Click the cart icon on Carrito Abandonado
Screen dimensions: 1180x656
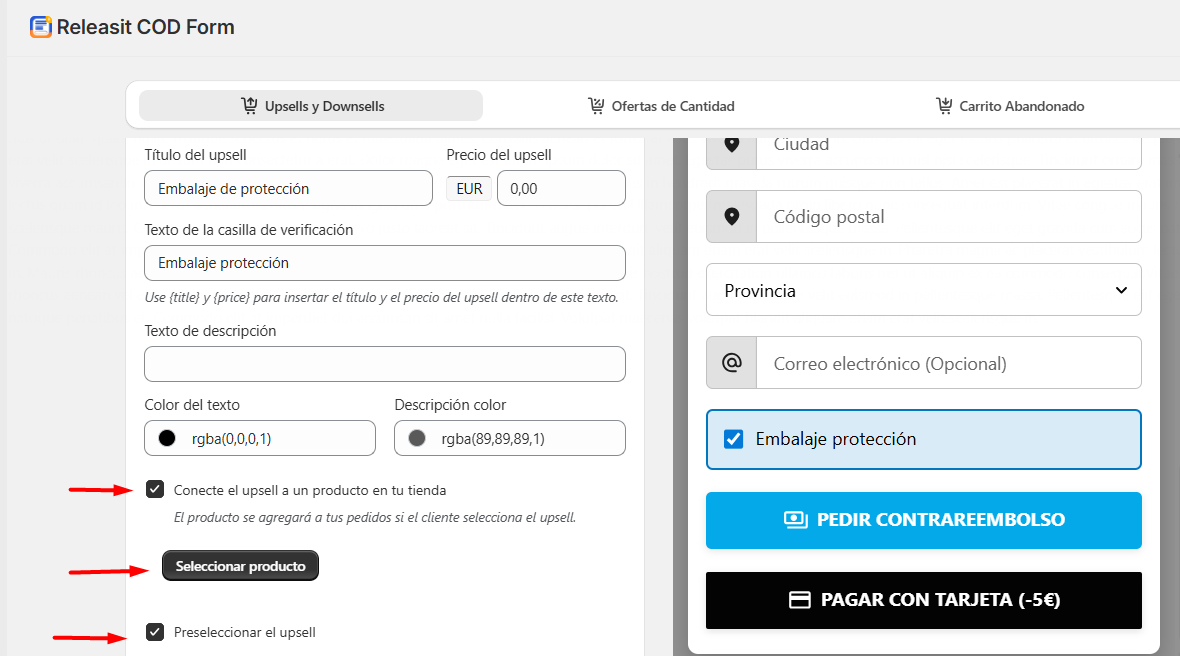pyautogui.click(x=944, y=106)
